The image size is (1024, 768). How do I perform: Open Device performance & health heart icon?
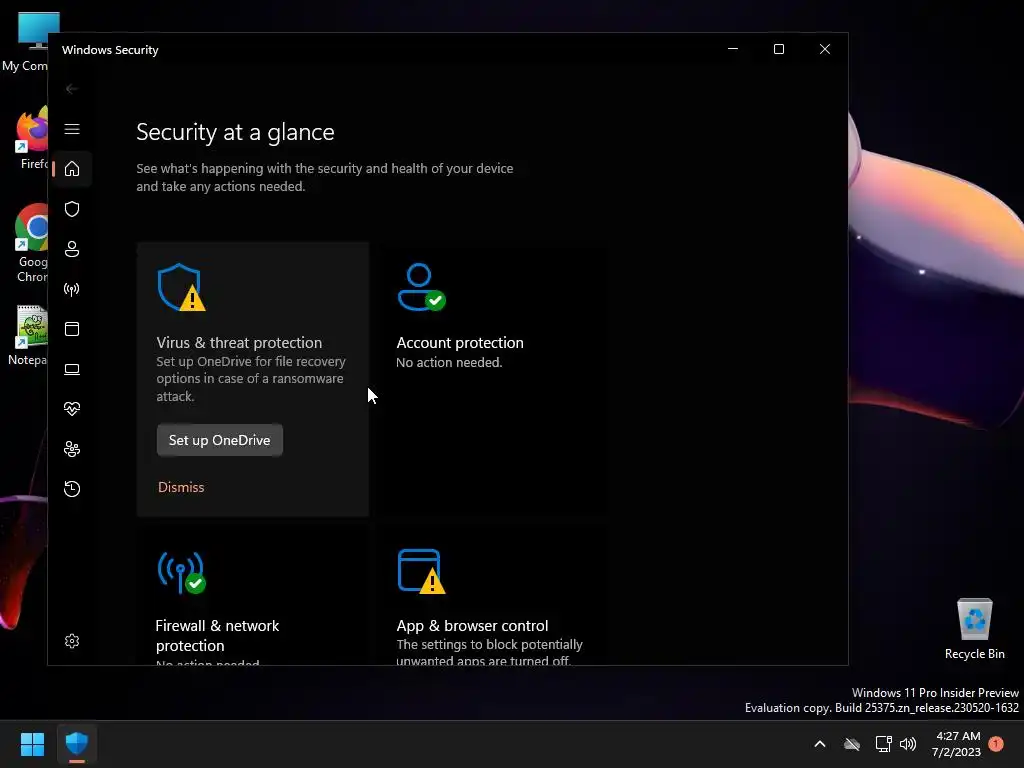click(72, 409)
